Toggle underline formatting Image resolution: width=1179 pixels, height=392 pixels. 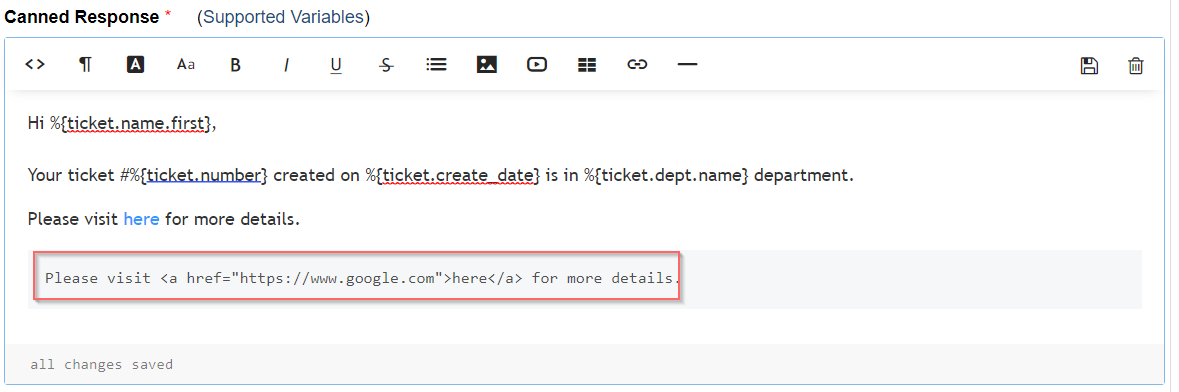(x=336, y=65)
